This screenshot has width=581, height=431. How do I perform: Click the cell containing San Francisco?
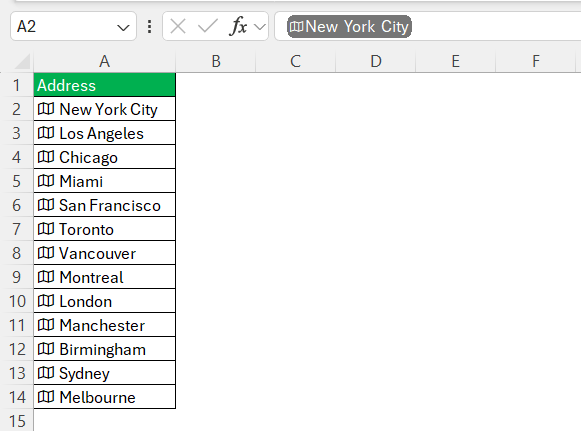point(104,205)
